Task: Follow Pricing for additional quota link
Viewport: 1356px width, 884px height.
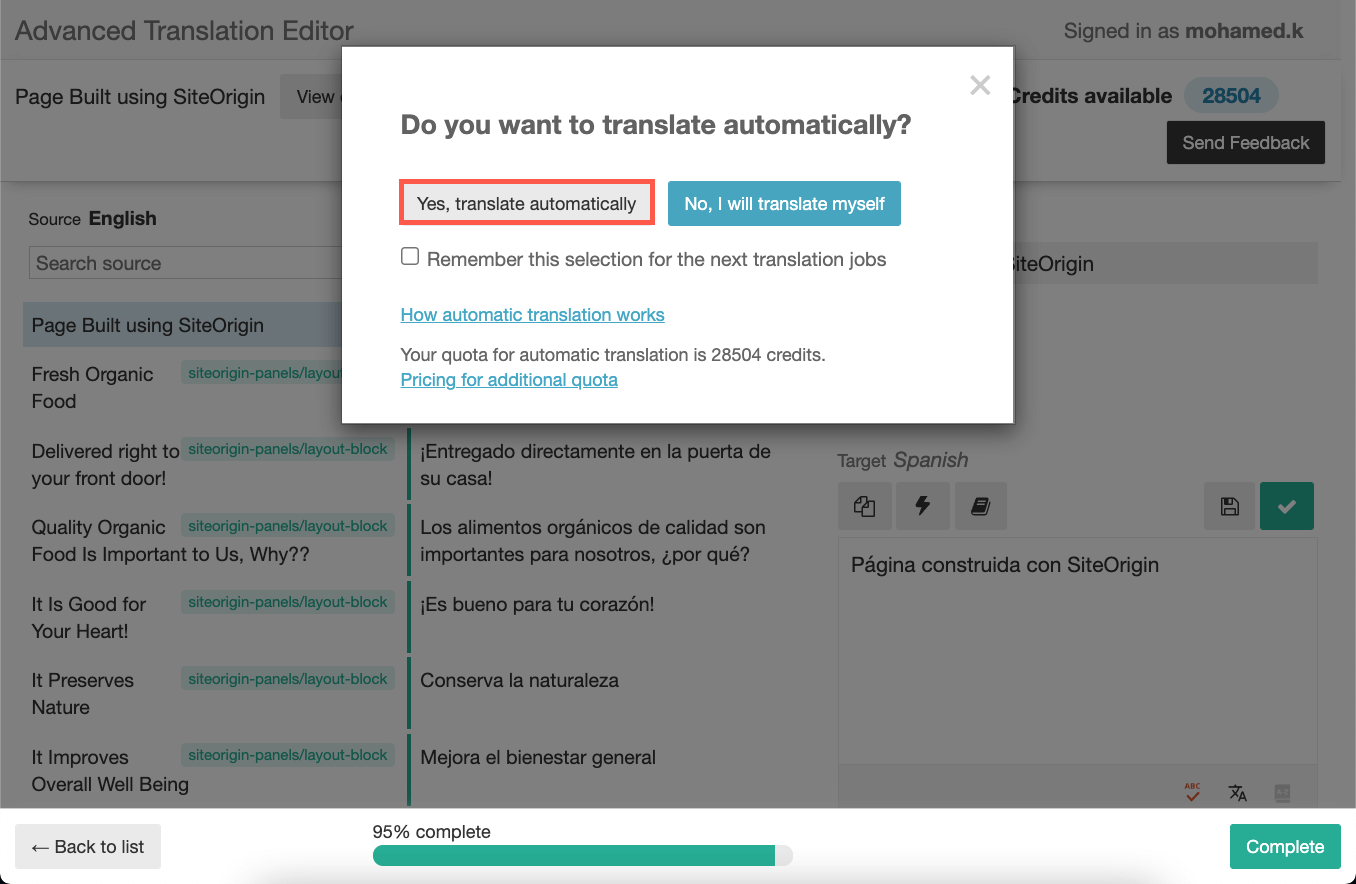Action: point(509,379)
